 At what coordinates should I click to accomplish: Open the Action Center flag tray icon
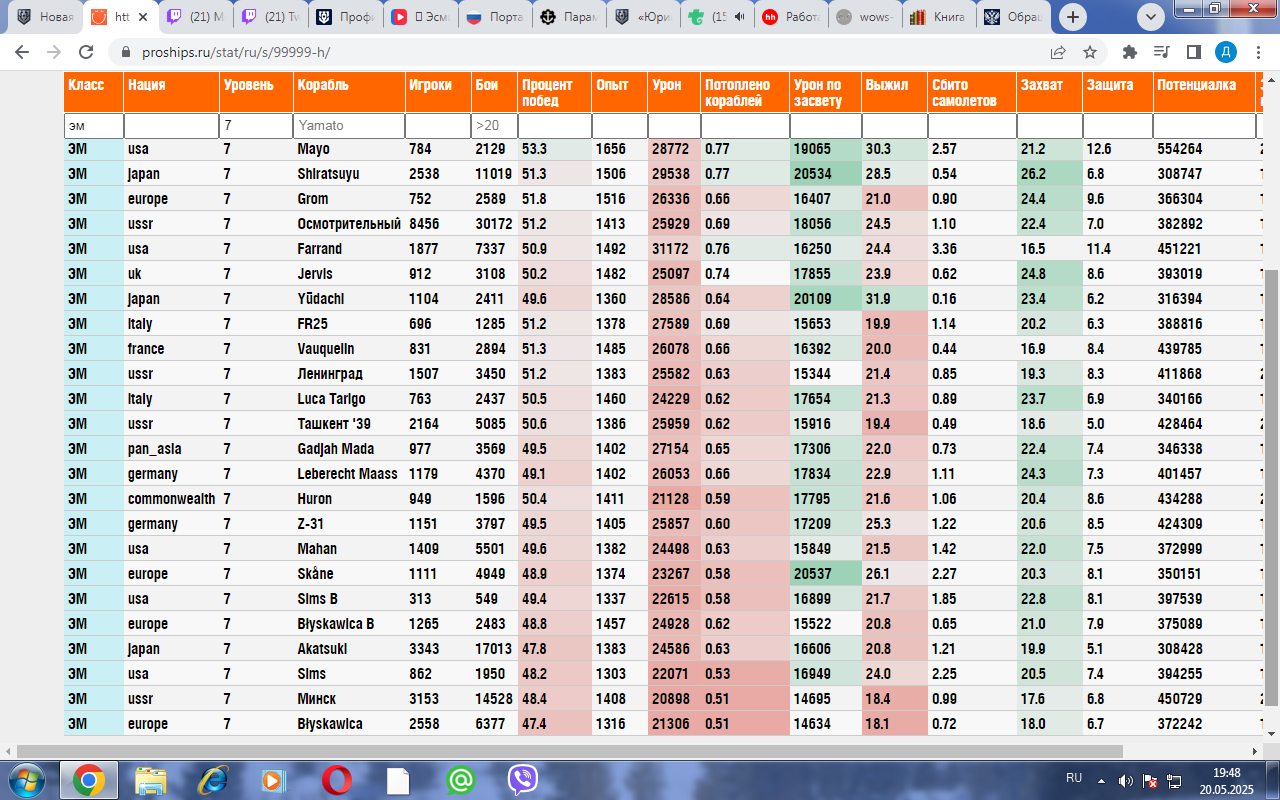tap(1151, 780)
